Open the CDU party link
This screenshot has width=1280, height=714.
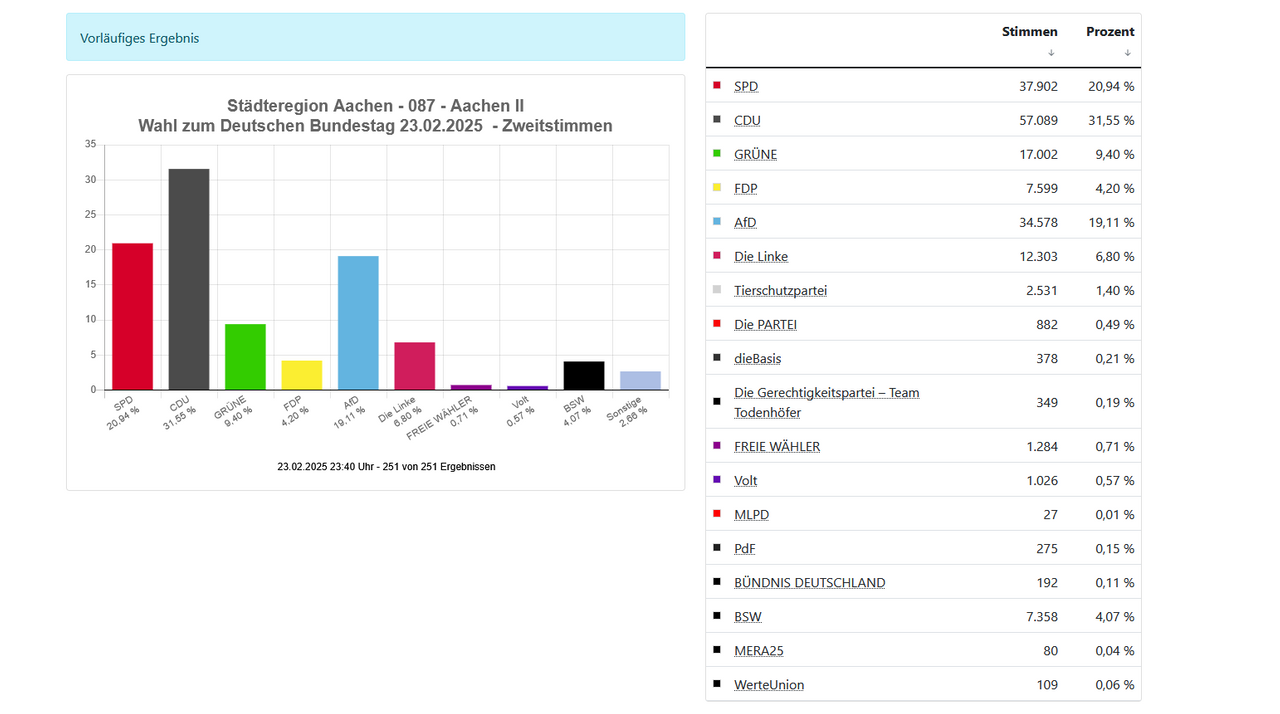point(747,121)
